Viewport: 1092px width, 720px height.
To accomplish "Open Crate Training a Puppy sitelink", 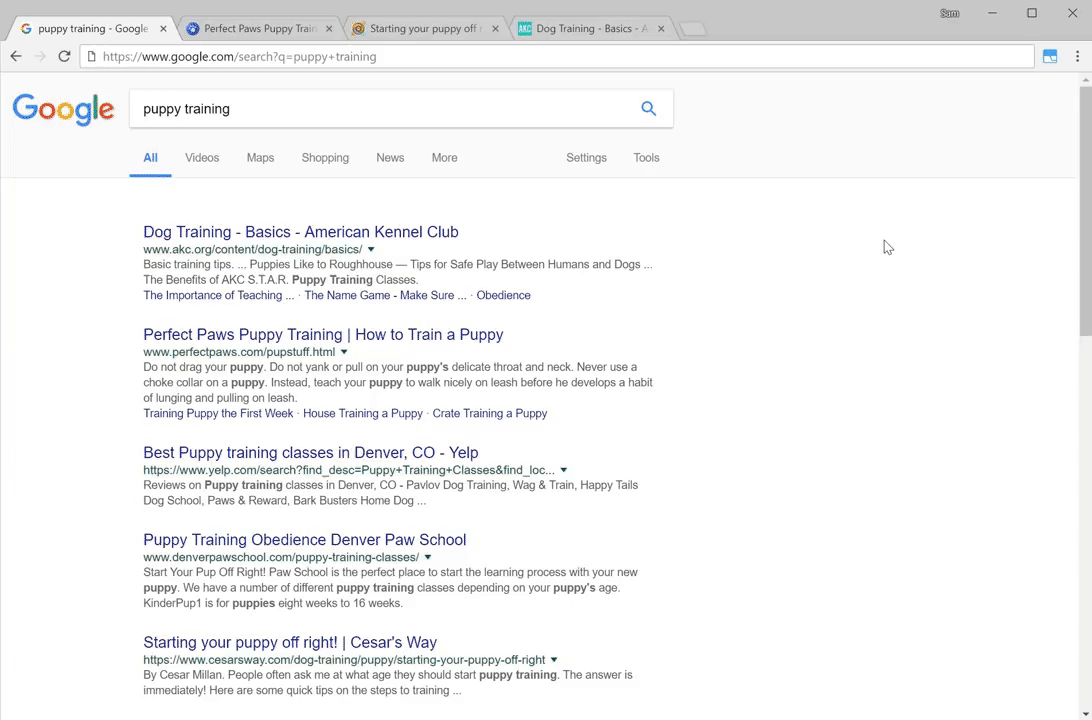I will click(490, 413).
